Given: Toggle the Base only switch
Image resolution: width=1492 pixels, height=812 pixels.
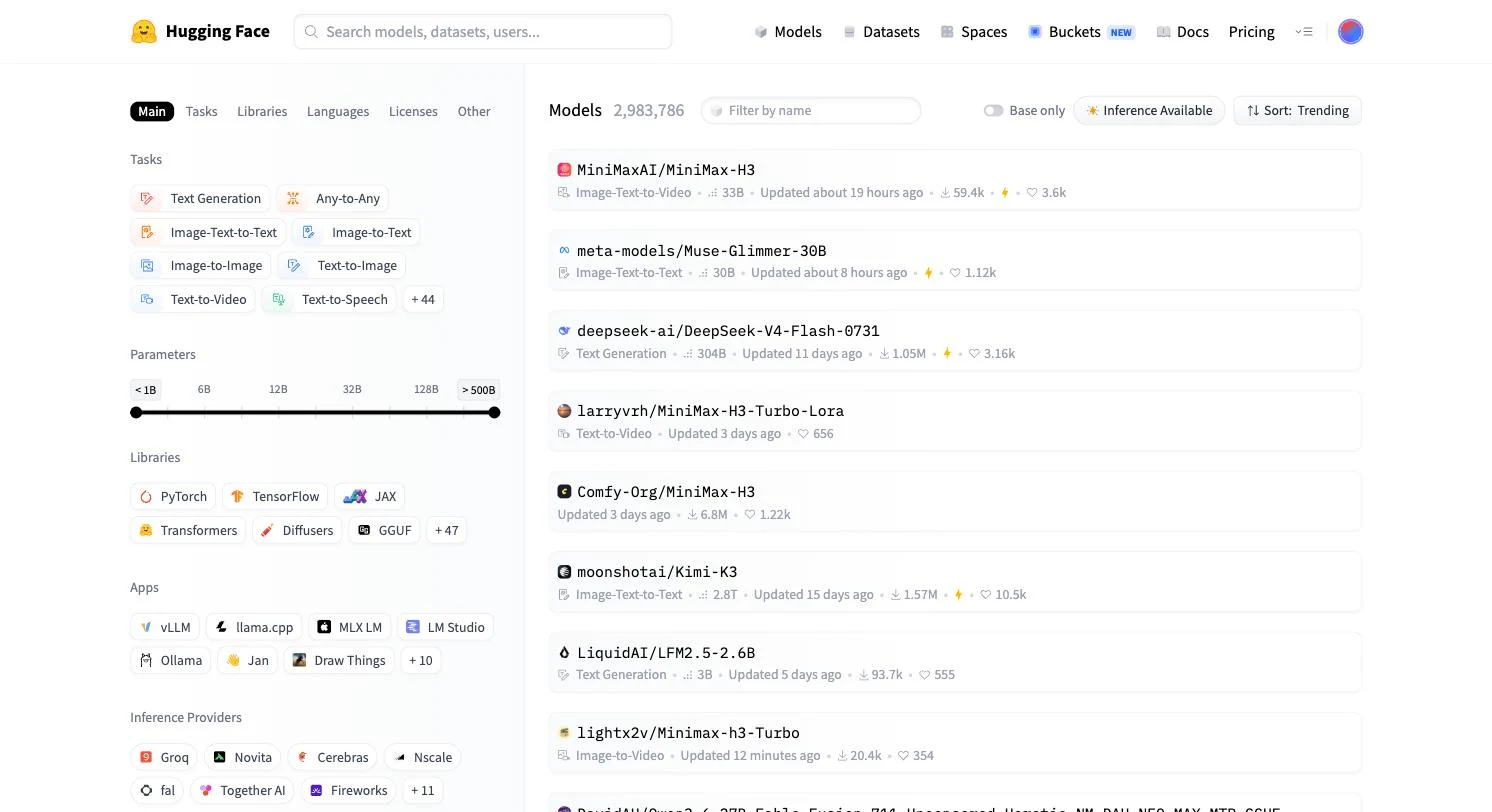Looking at the screenshot, I should click(x=993, y=110).
